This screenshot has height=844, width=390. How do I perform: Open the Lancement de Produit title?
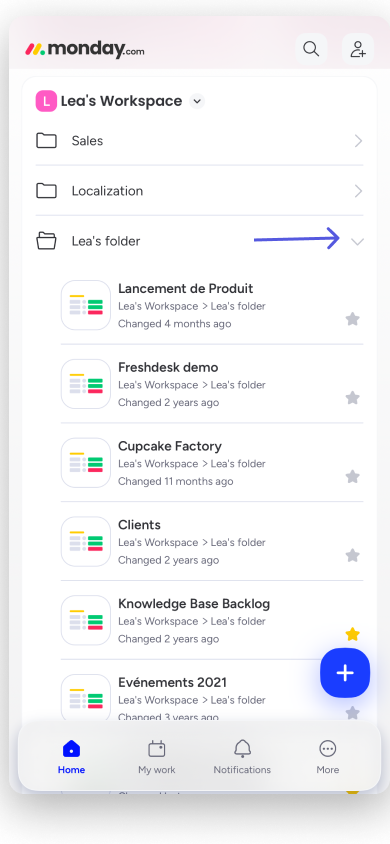[186, 289]
